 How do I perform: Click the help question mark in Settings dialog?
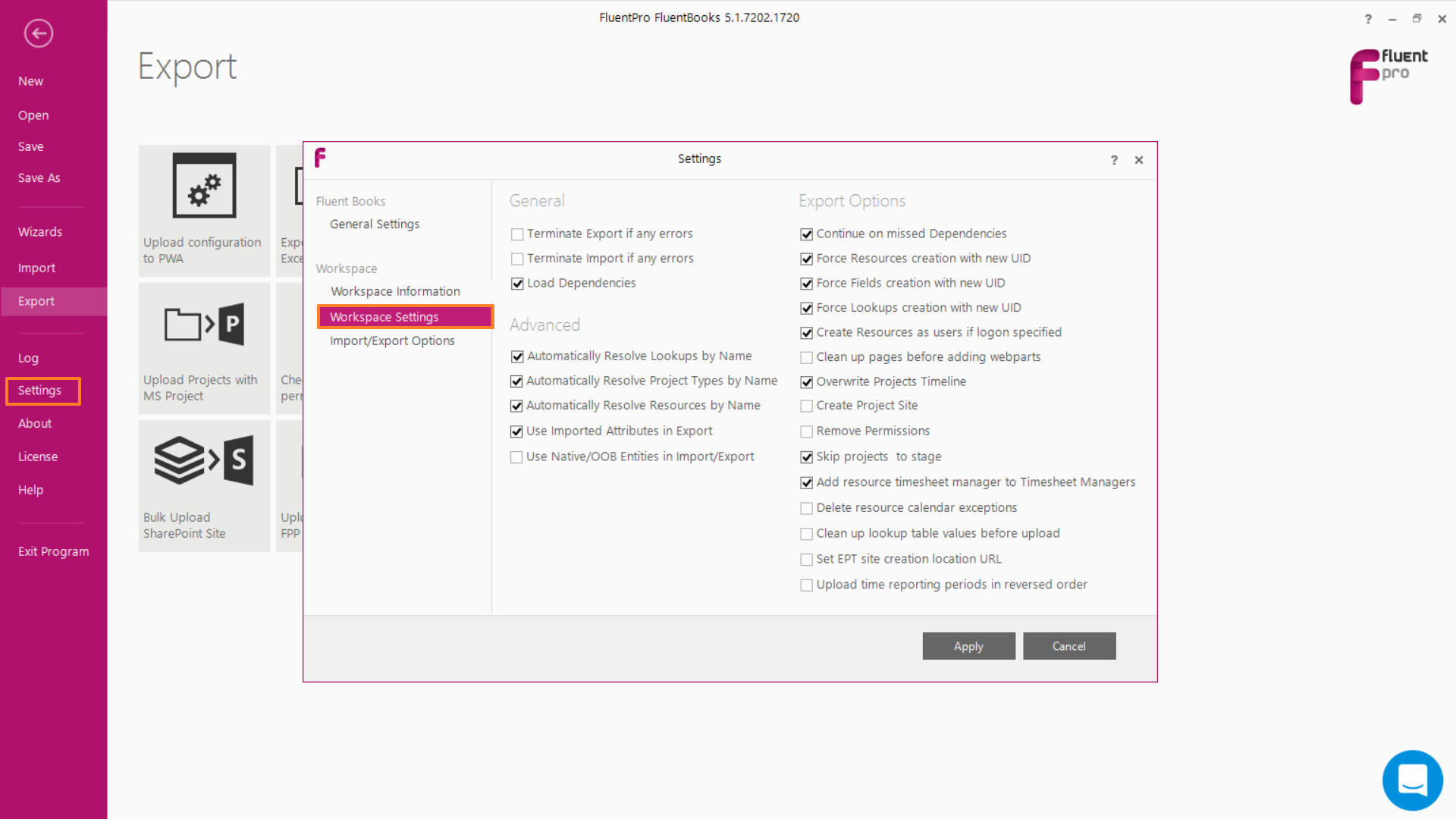[1114, 160]
